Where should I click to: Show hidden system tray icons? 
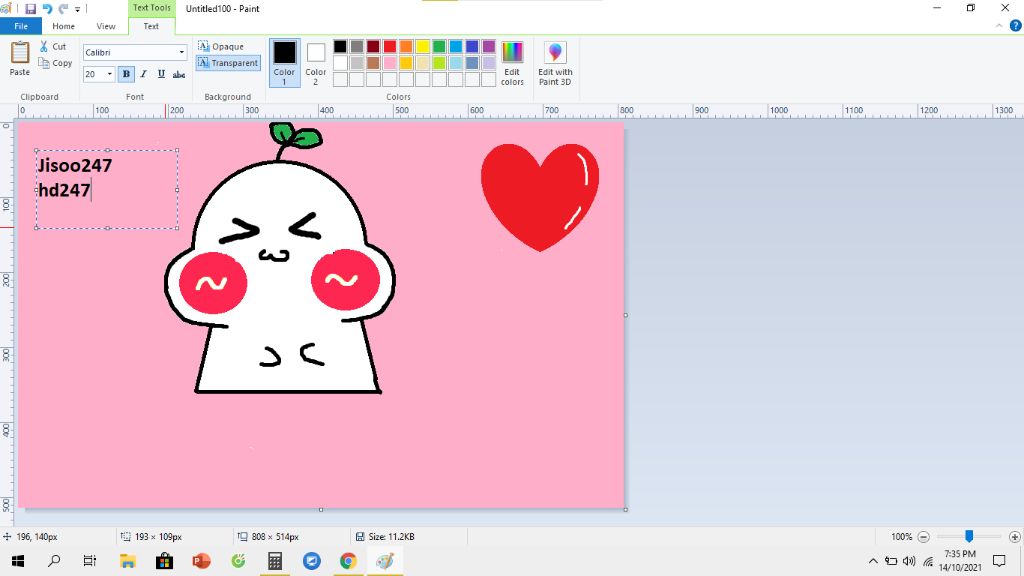(x=873, y=561)
